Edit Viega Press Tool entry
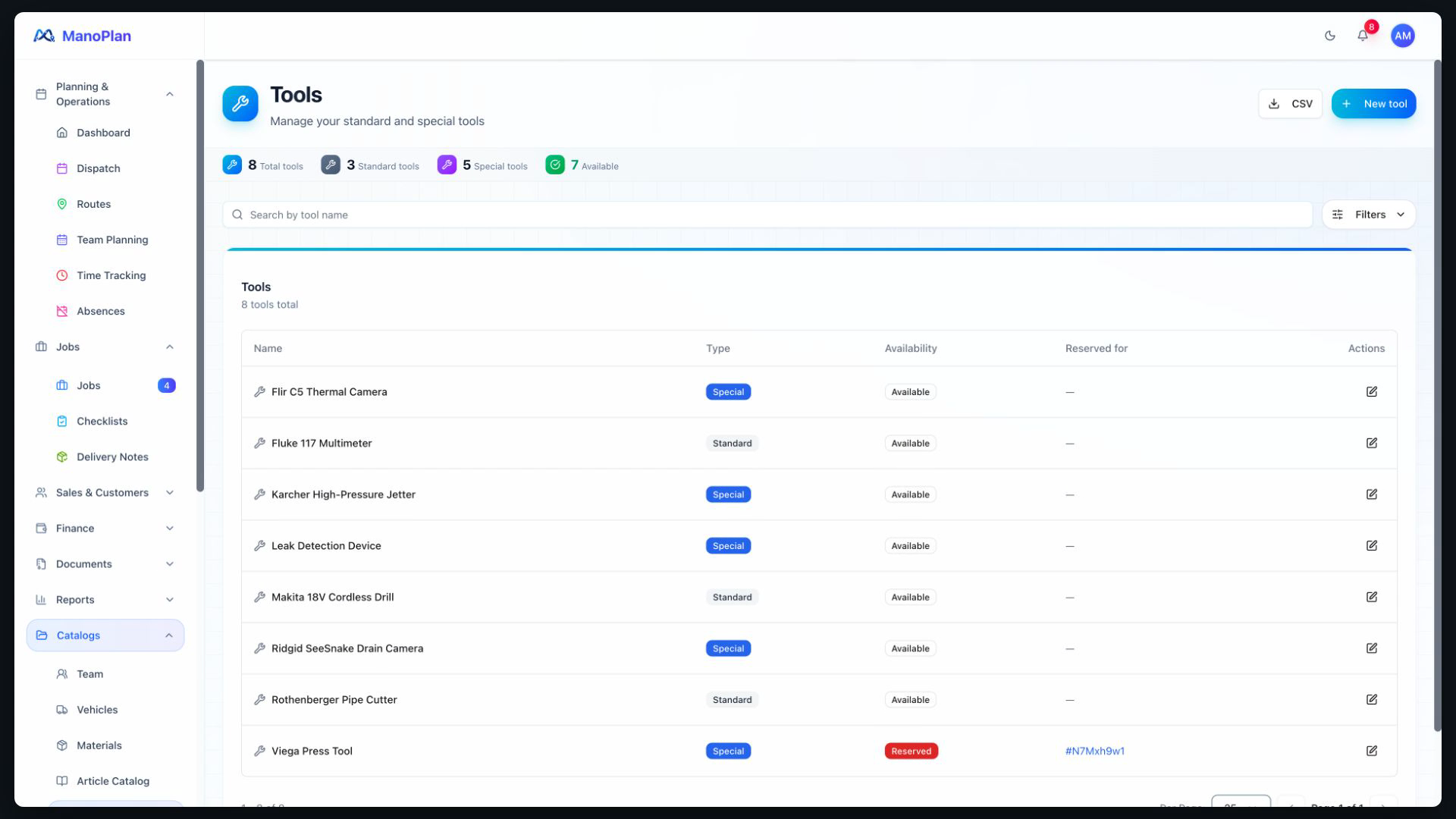The width and height of the screenshot is (1456, 819). click(1371, 751)
